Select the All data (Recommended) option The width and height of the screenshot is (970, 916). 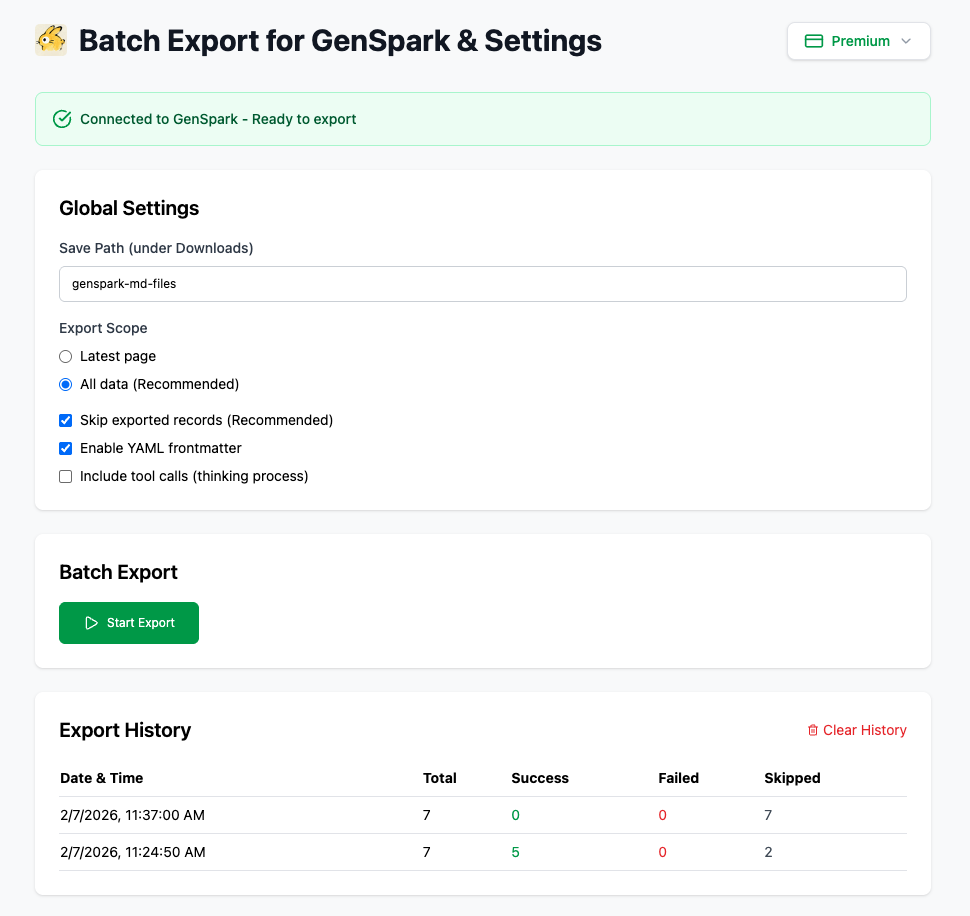pos(65,384)
